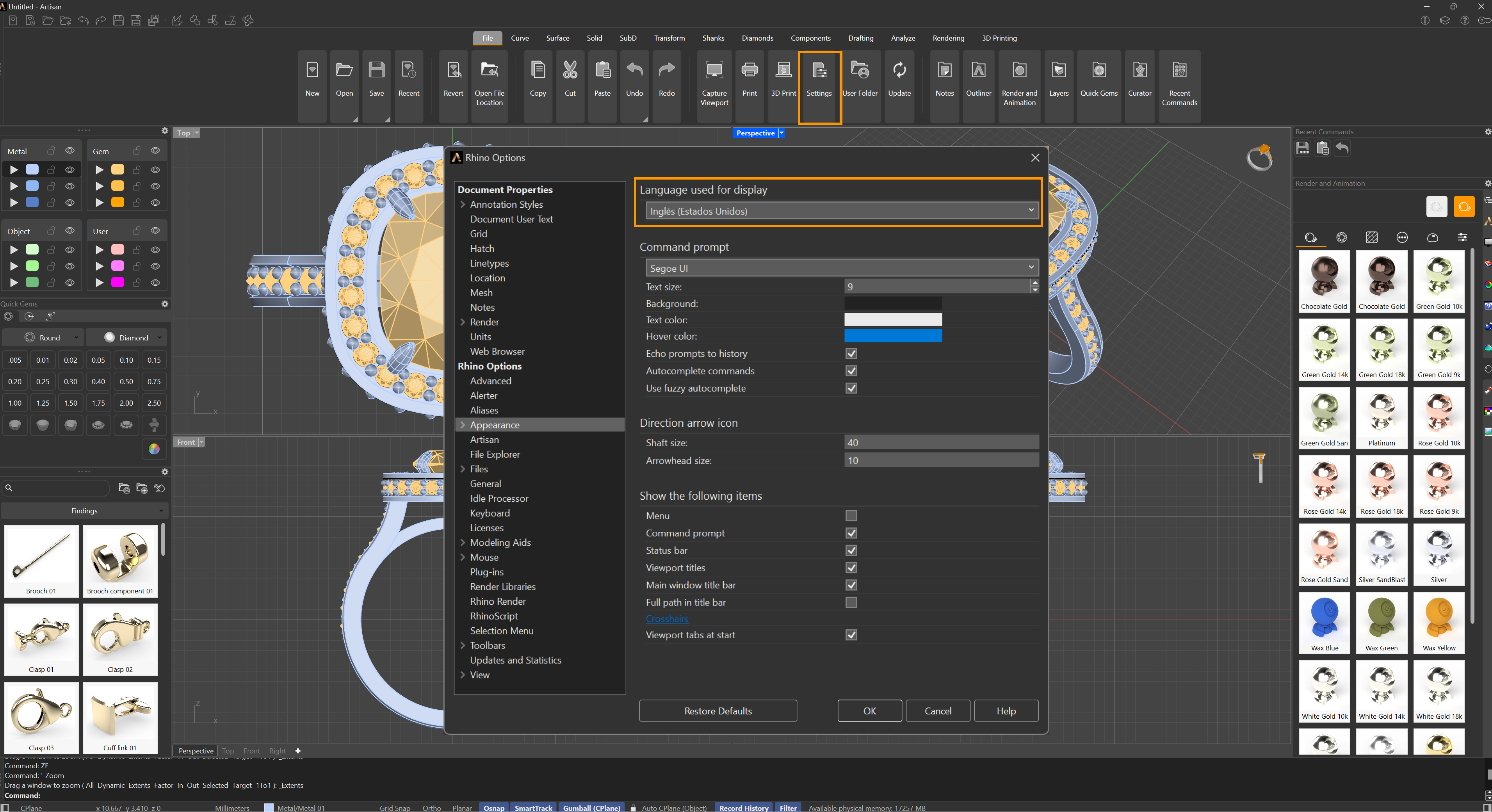Expand the Modeling Aids tree node
1492x812 pixels.
(x=463, y=542)
